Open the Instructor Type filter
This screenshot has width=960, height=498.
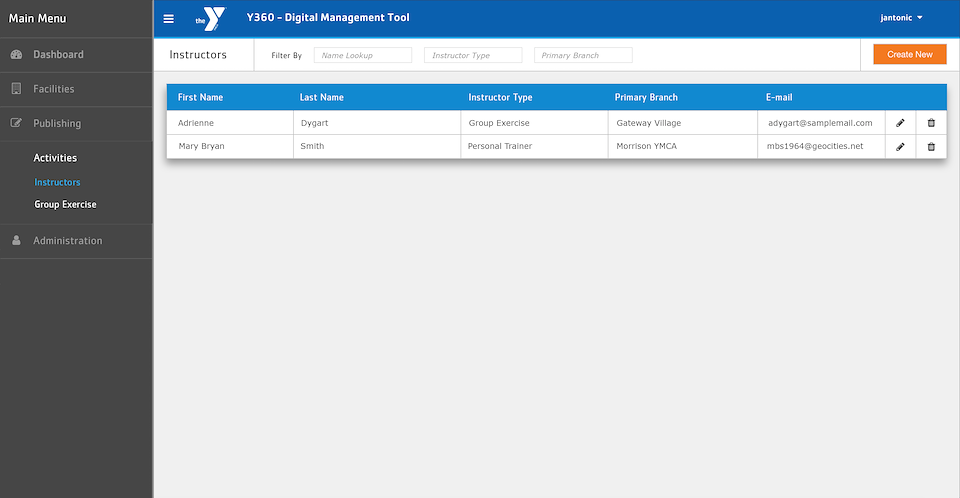(473, 55)
